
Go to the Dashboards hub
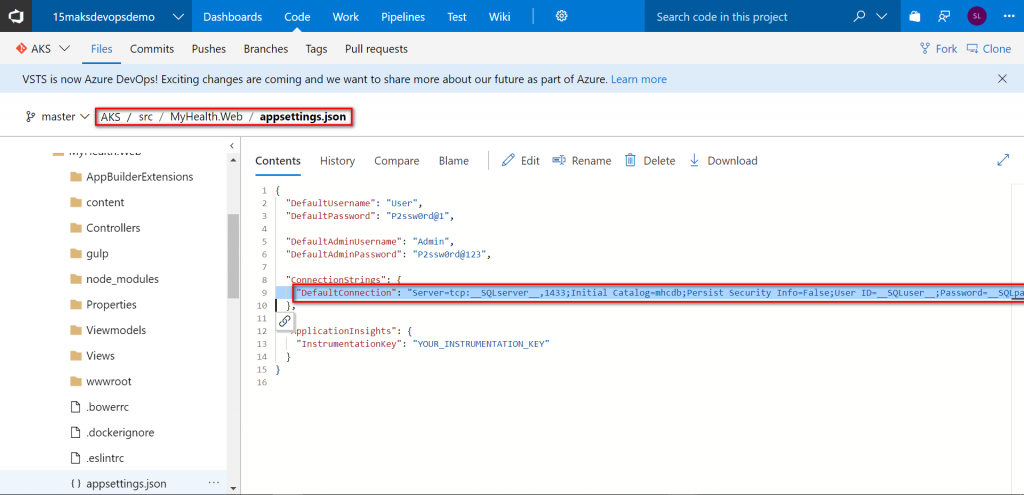pos(232,17)
